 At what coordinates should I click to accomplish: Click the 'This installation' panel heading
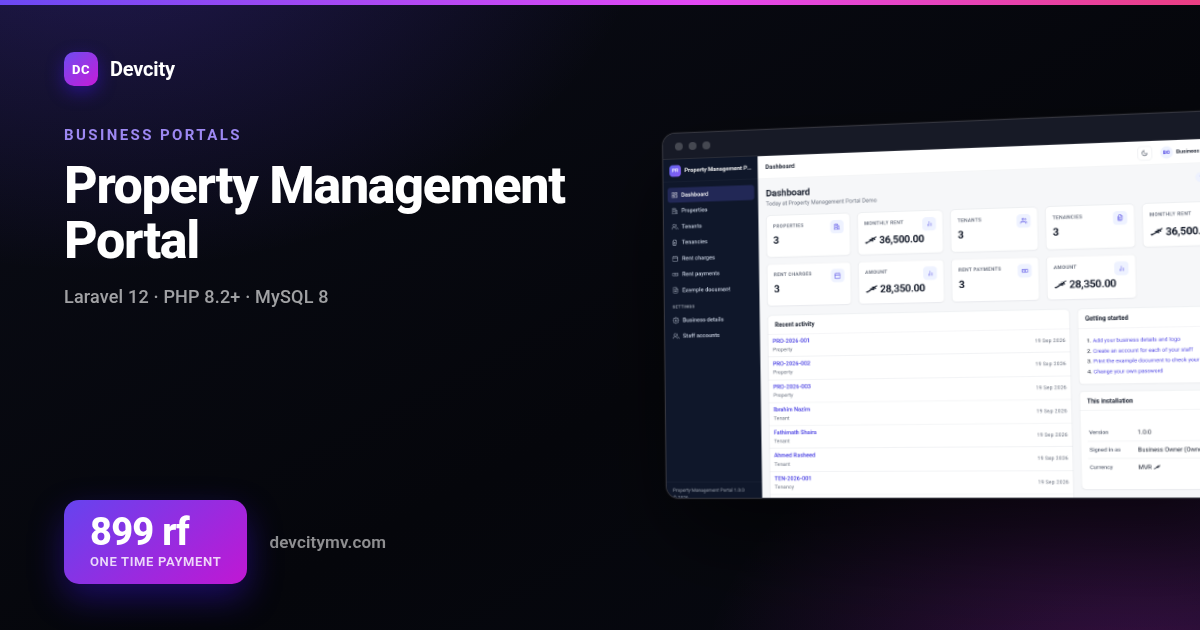pyautogui.click(x=1110, y=401)
